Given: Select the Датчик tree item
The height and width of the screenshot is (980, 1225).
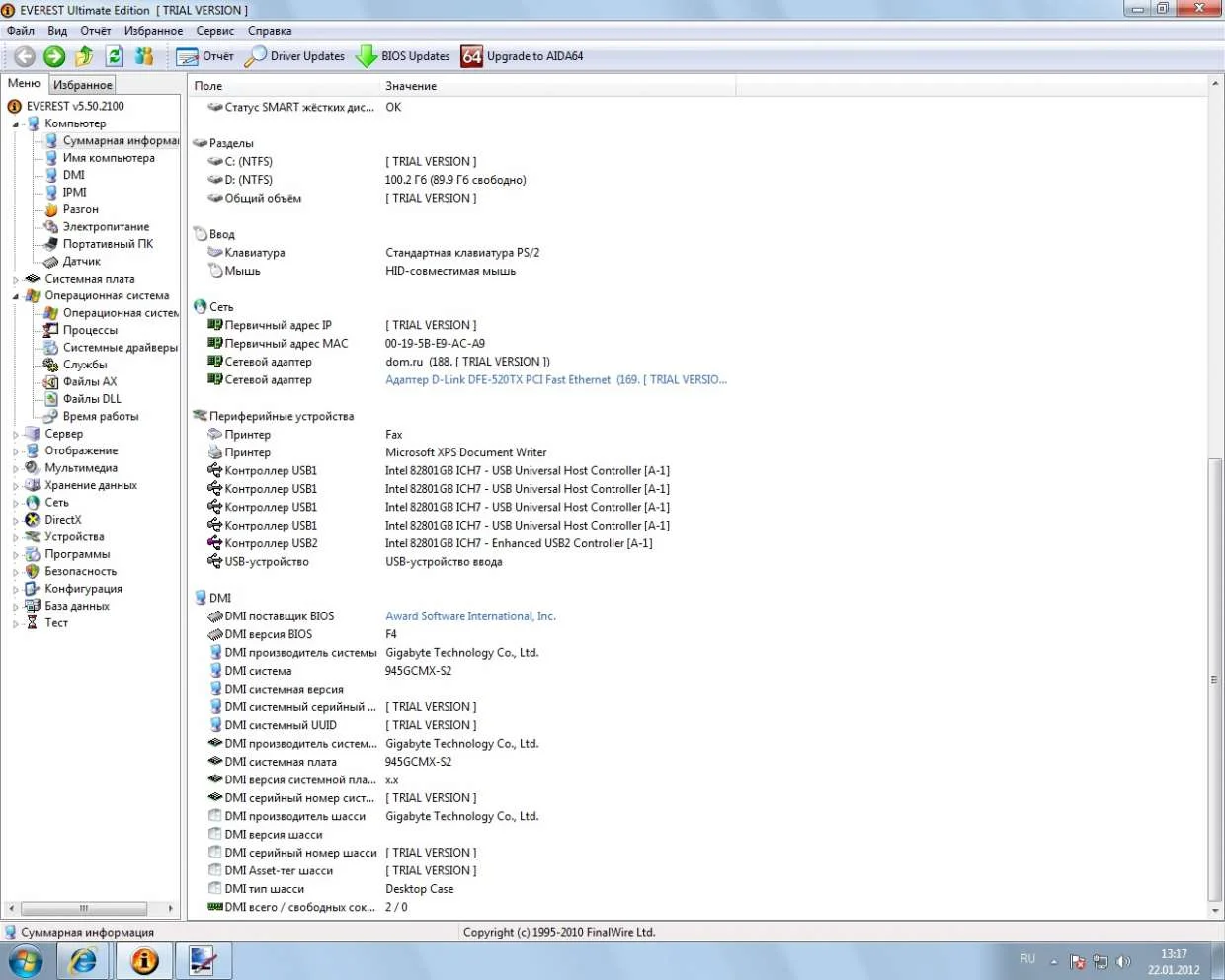Looking at the screenshot, I should pyautogui.click(x=81, y=262).
